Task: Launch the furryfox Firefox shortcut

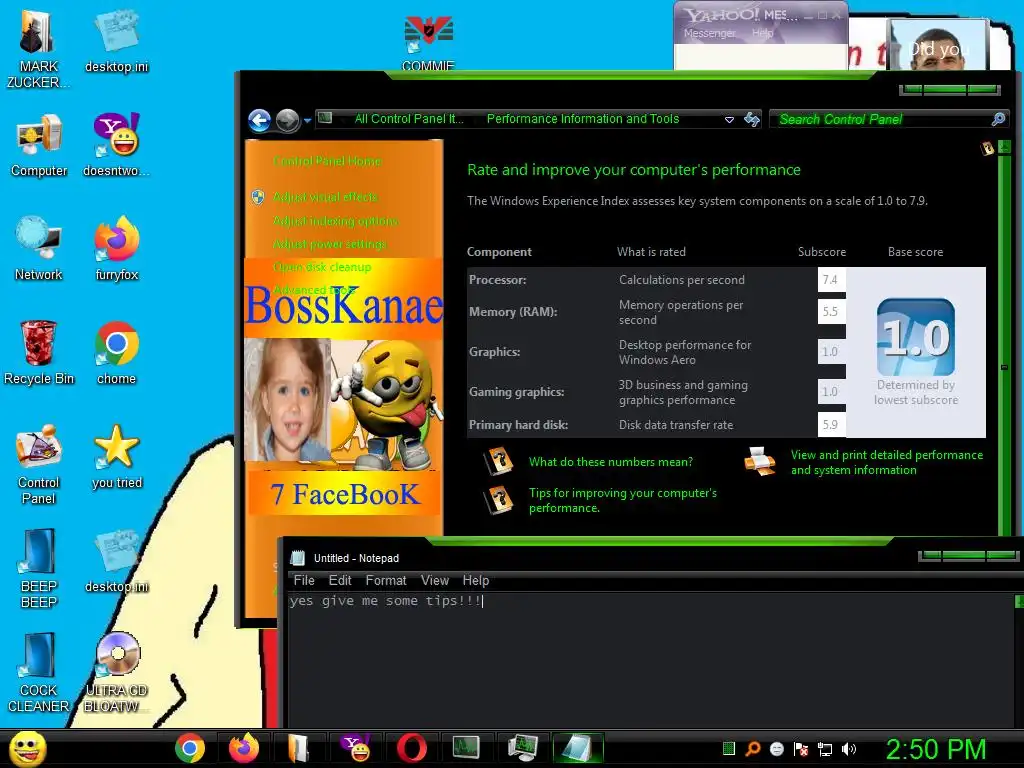Action: coord(116,249)
